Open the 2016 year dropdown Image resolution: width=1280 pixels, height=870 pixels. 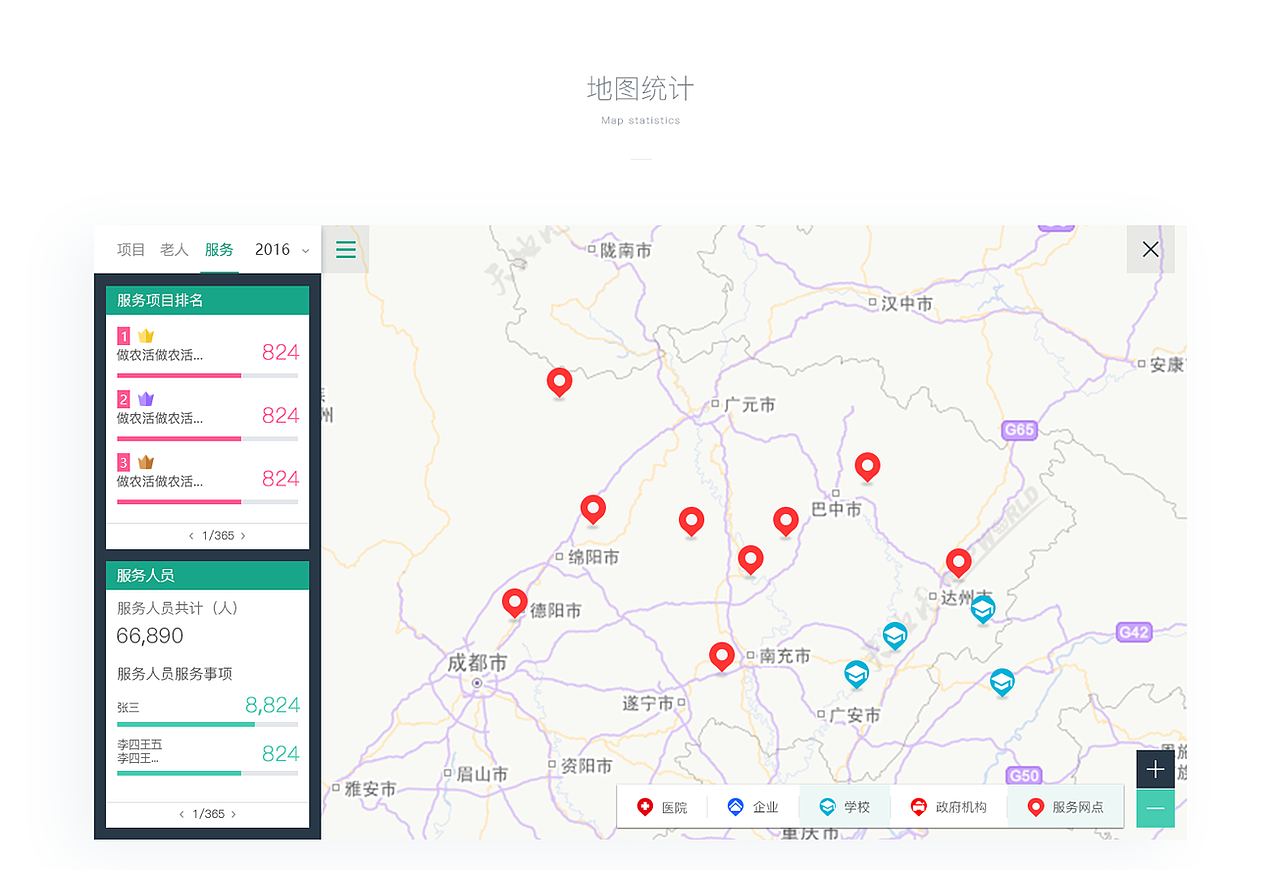281,249
